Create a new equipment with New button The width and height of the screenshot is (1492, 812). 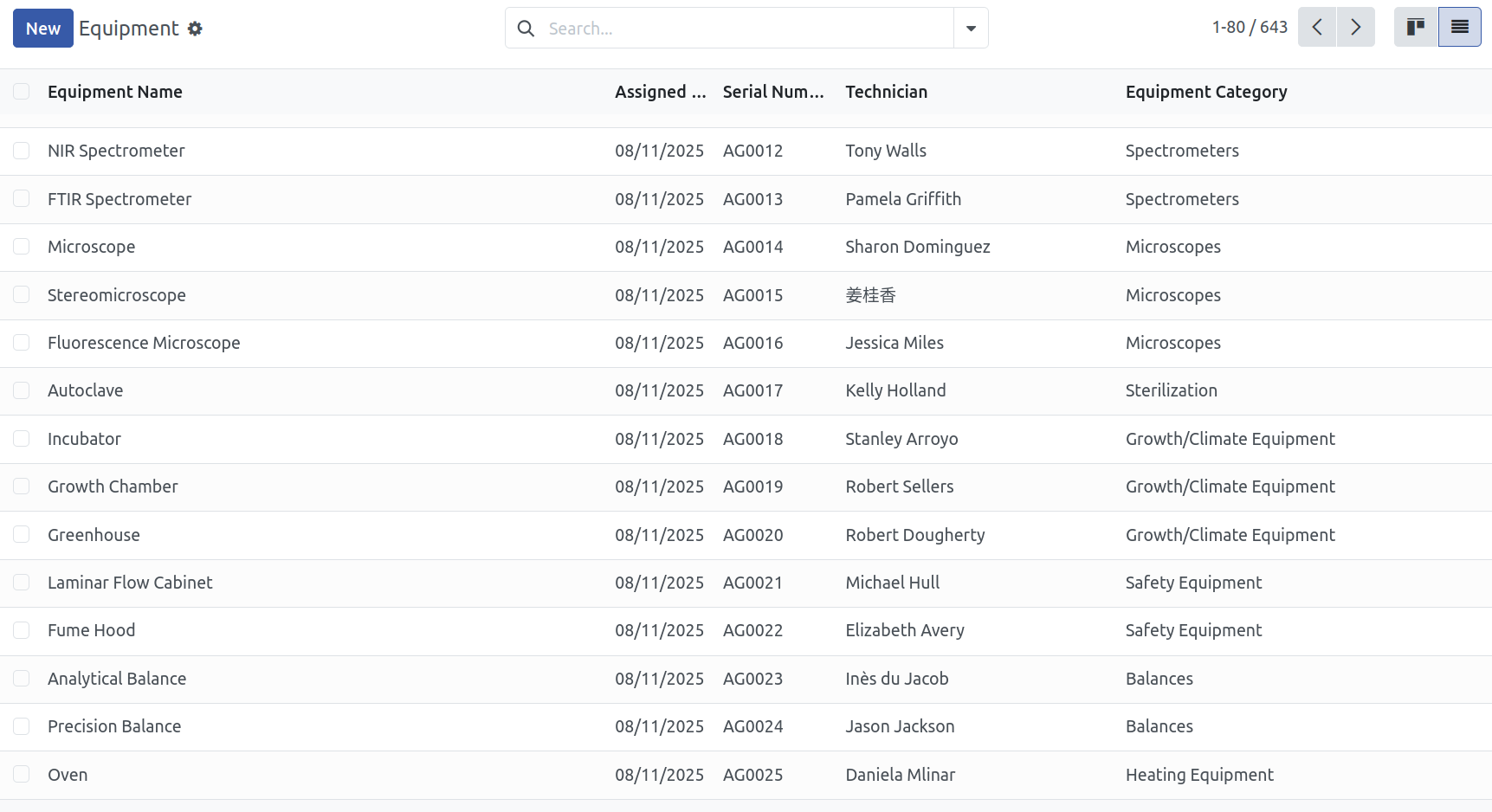point(43,29)
